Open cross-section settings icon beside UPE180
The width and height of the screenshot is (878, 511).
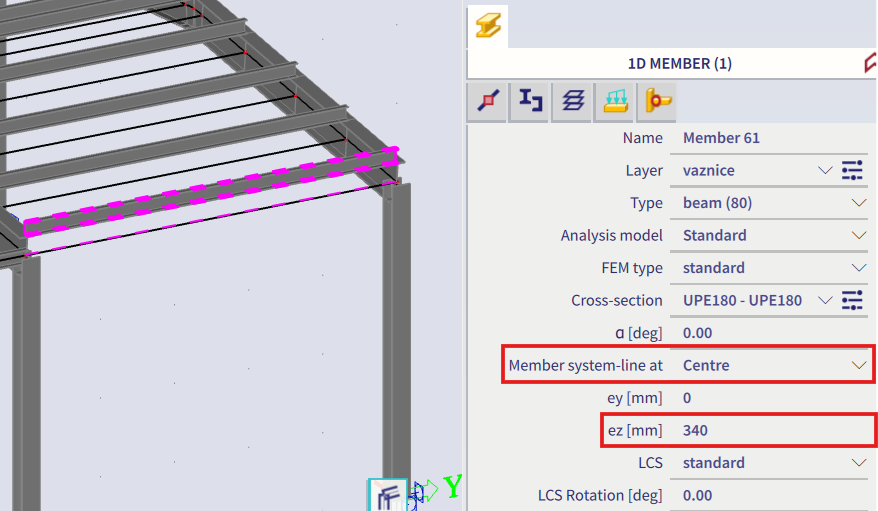click(x=852, y=301)
